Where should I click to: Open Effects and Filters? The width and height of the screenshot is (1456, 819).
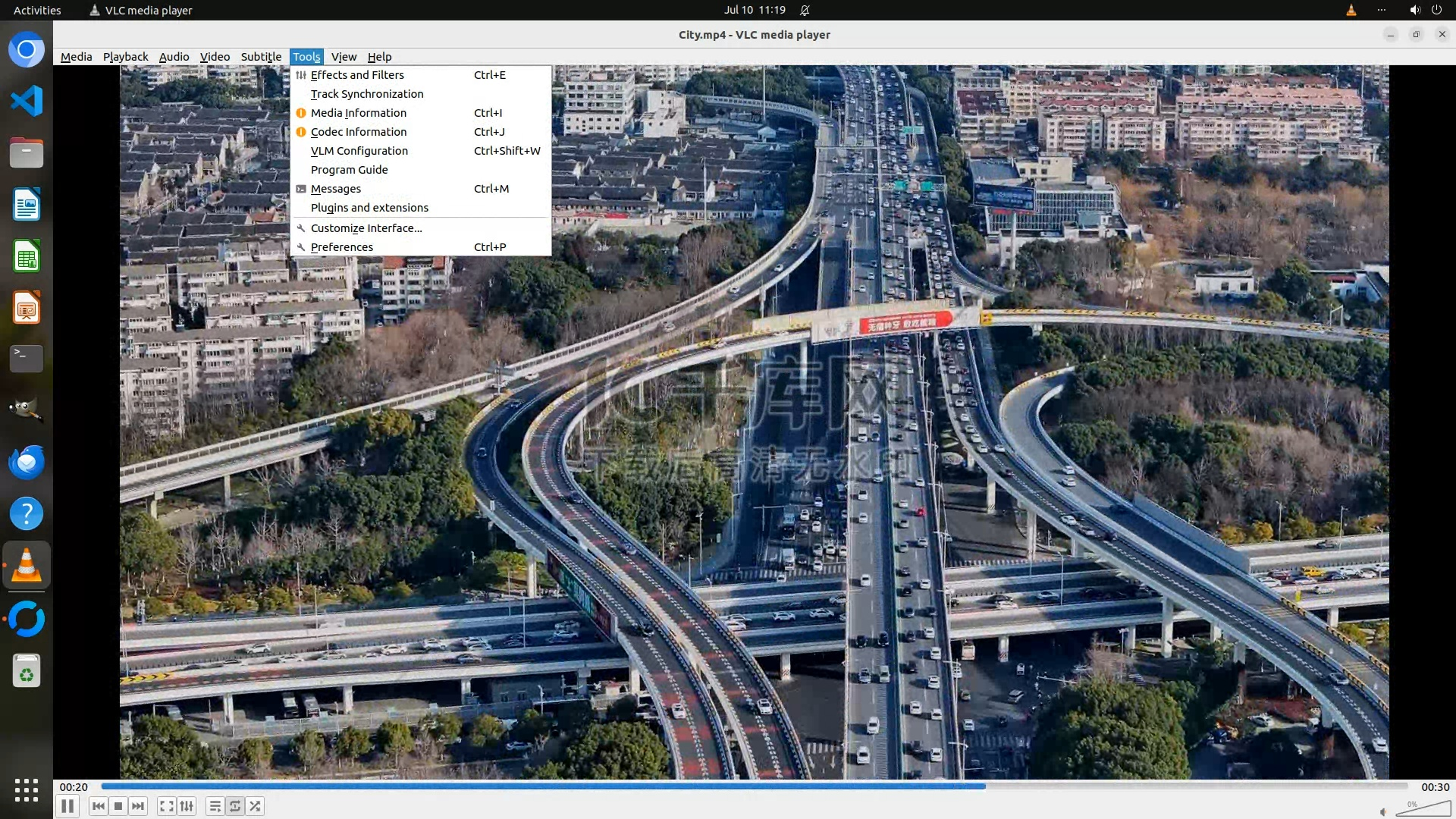click(357, 75)
